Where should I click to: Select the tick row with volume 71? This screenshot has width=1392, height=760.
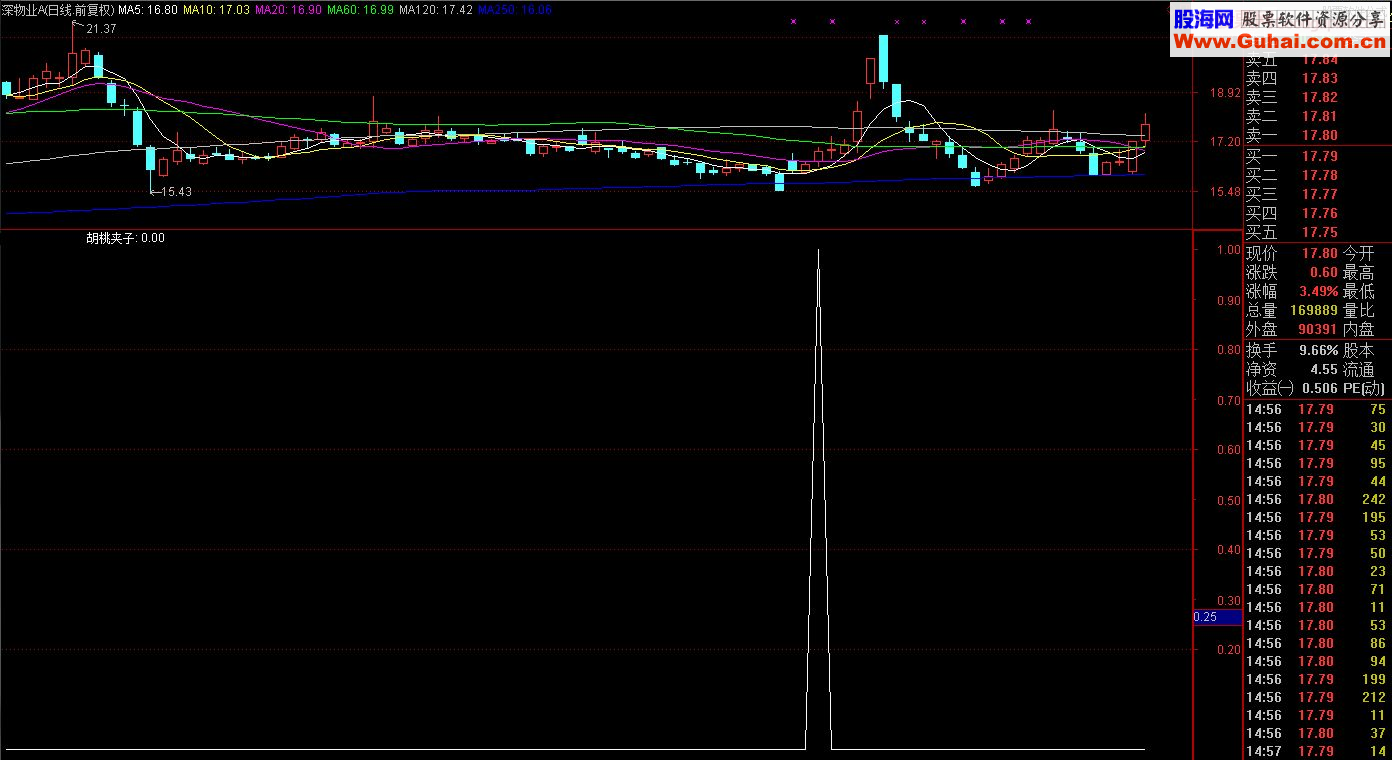pyautogui.click(x=1317, y=589)
